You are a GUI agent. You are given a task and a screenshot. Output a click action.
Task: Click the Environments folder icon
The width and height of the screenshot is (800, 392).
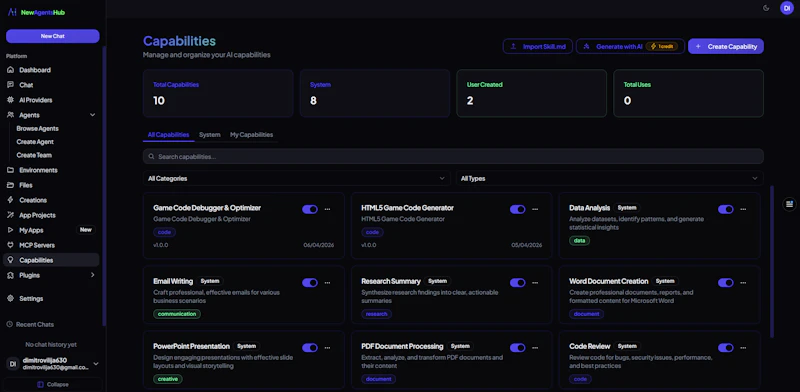[x=10, y=170]
